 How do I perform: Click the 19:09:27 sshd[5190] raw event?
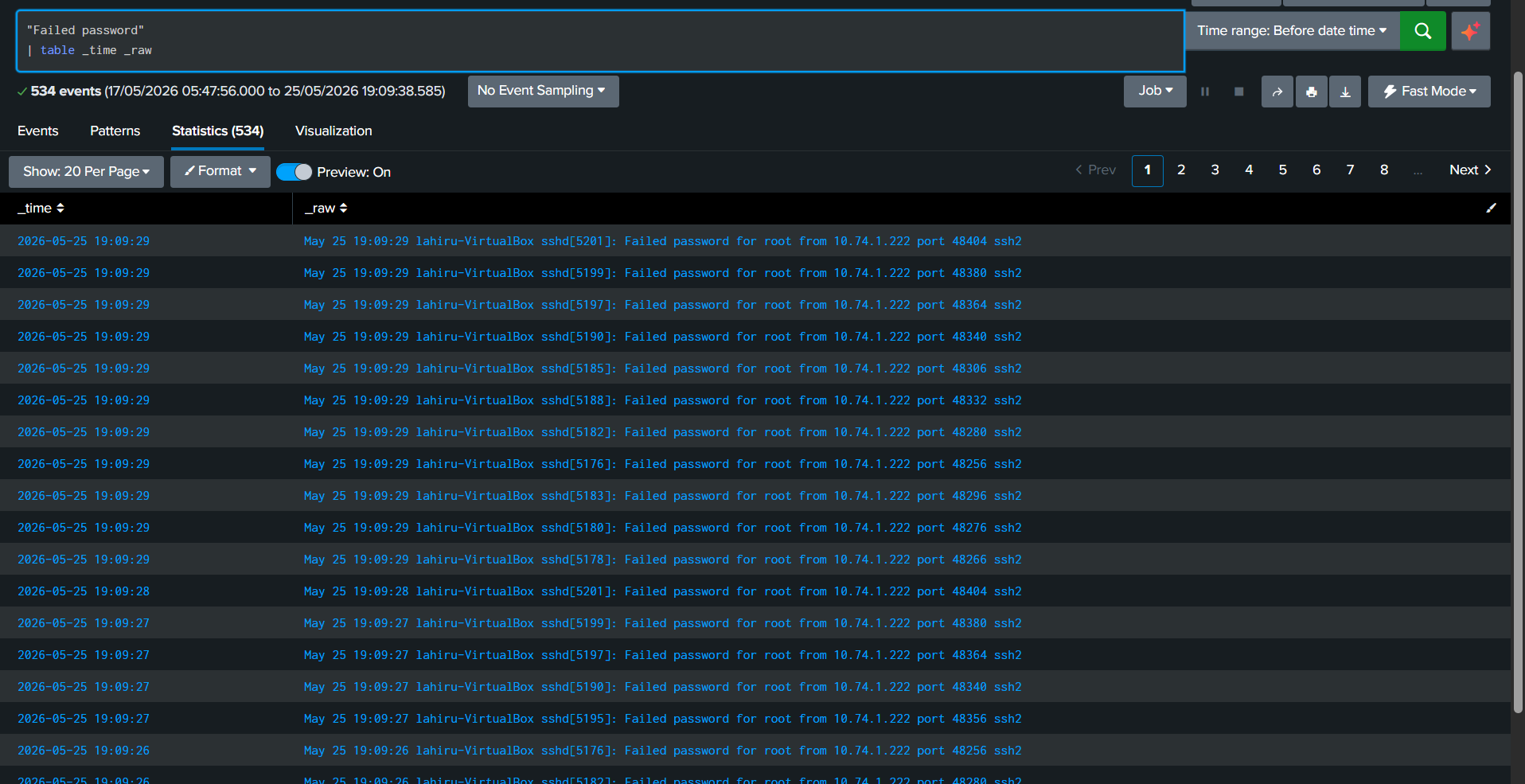pos(662,687)
